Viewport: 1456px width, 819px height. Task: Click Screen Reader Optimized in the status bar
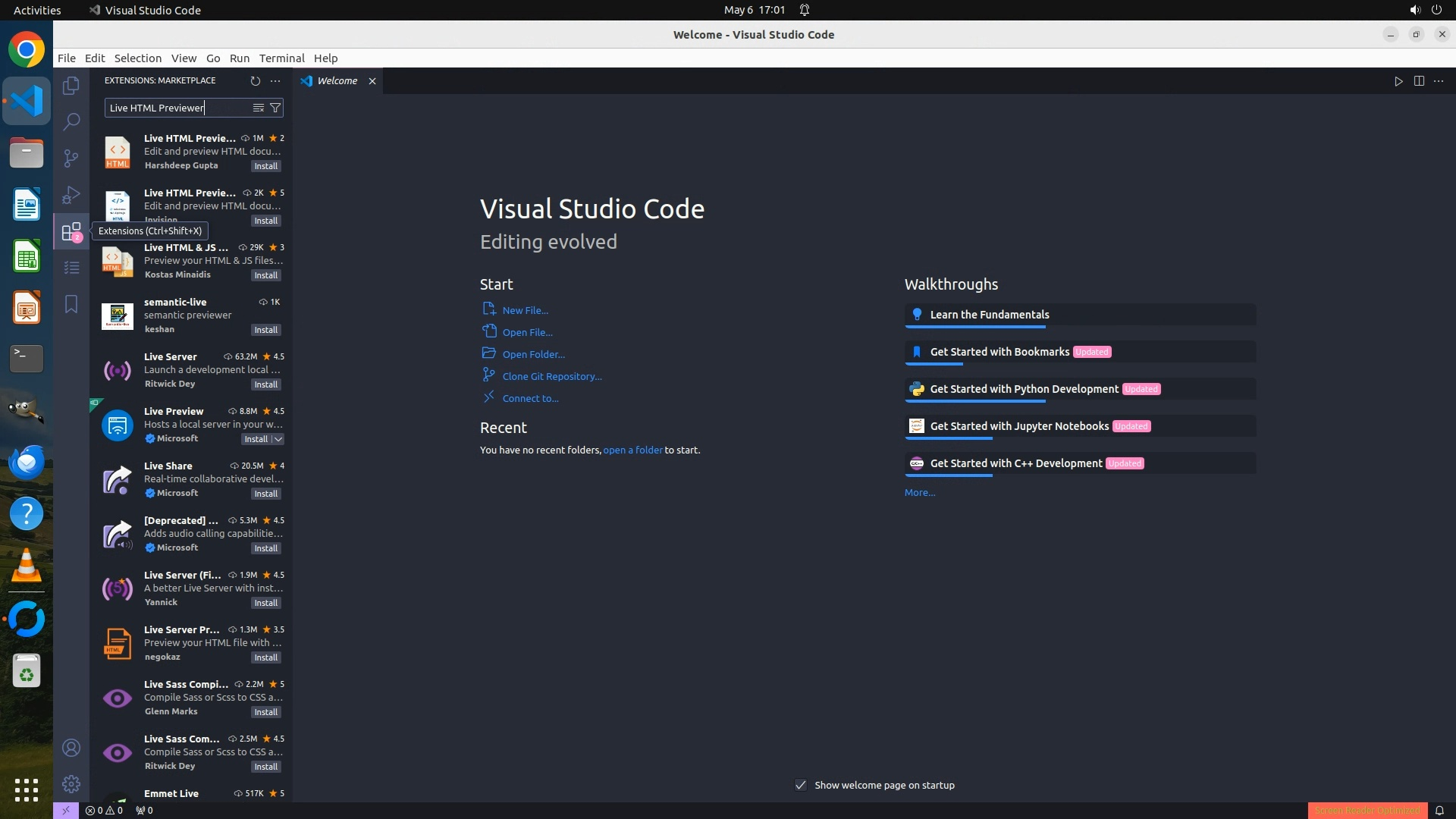(1367, 810)
